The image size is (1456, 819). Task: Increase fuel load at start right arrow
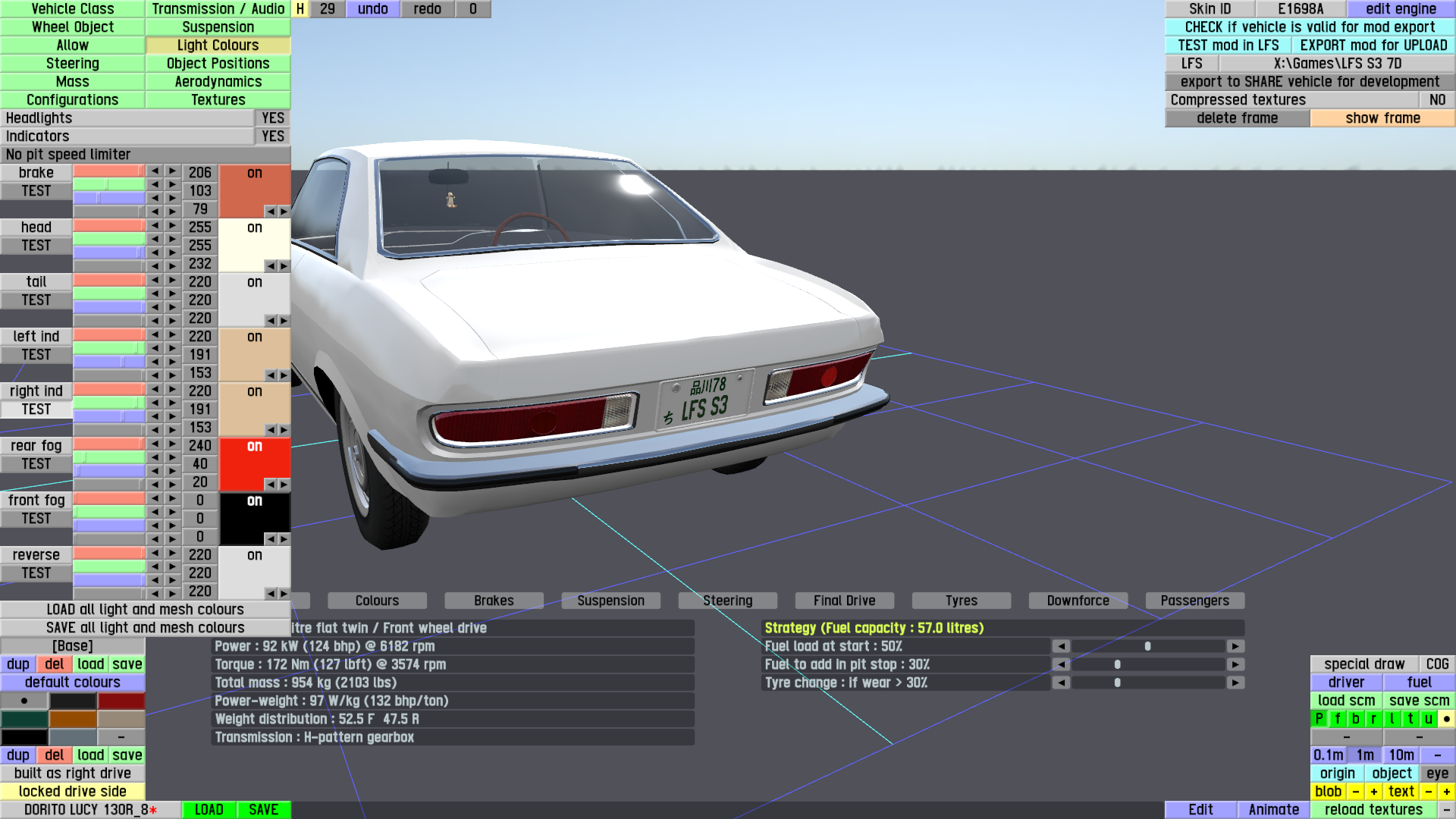(x=1235, y=646)
